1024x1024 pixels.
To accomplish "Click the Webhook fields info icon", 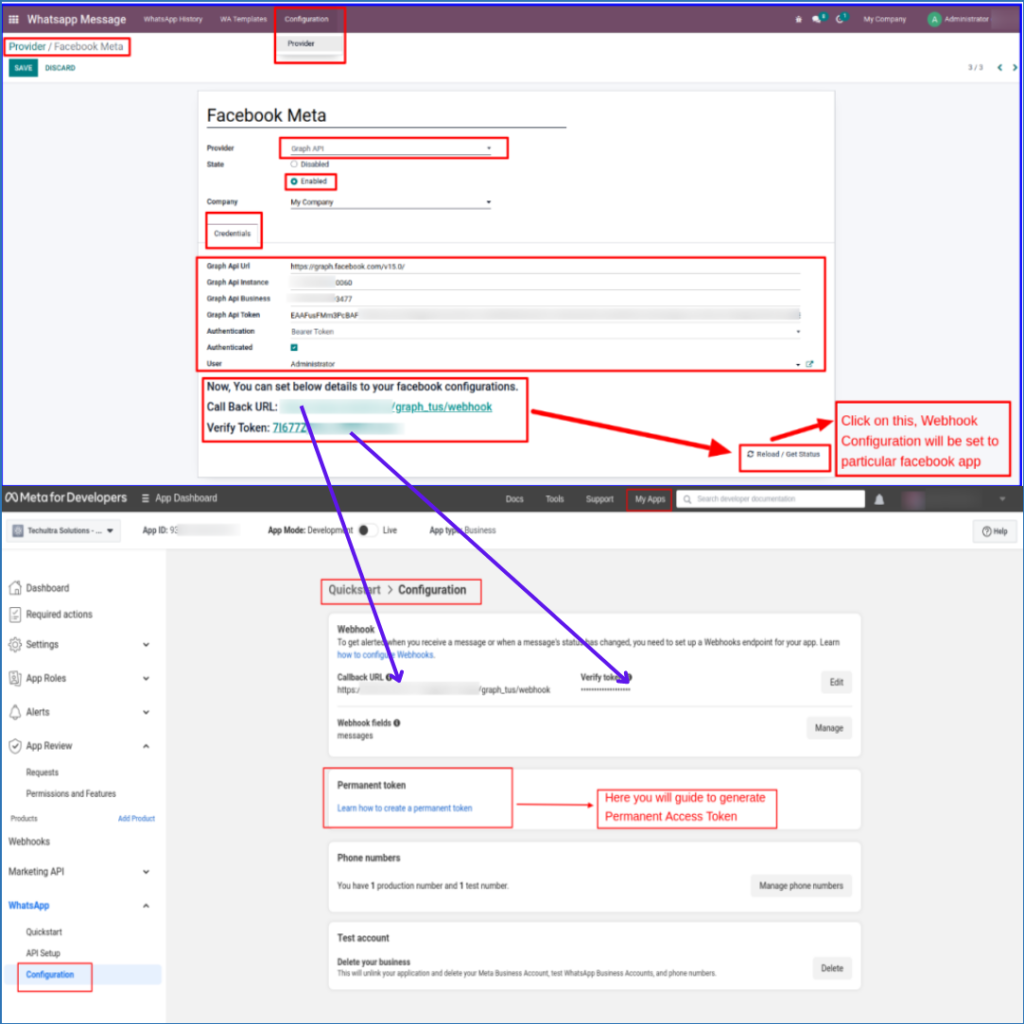I will pyautogui.click(x=397, y=723).
